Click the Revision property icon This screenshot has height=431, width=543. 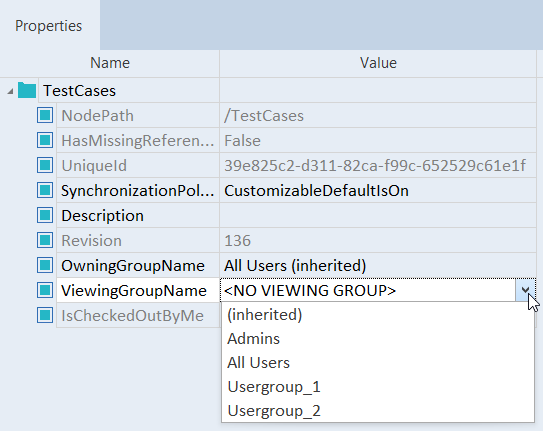[x=45, y=240]
